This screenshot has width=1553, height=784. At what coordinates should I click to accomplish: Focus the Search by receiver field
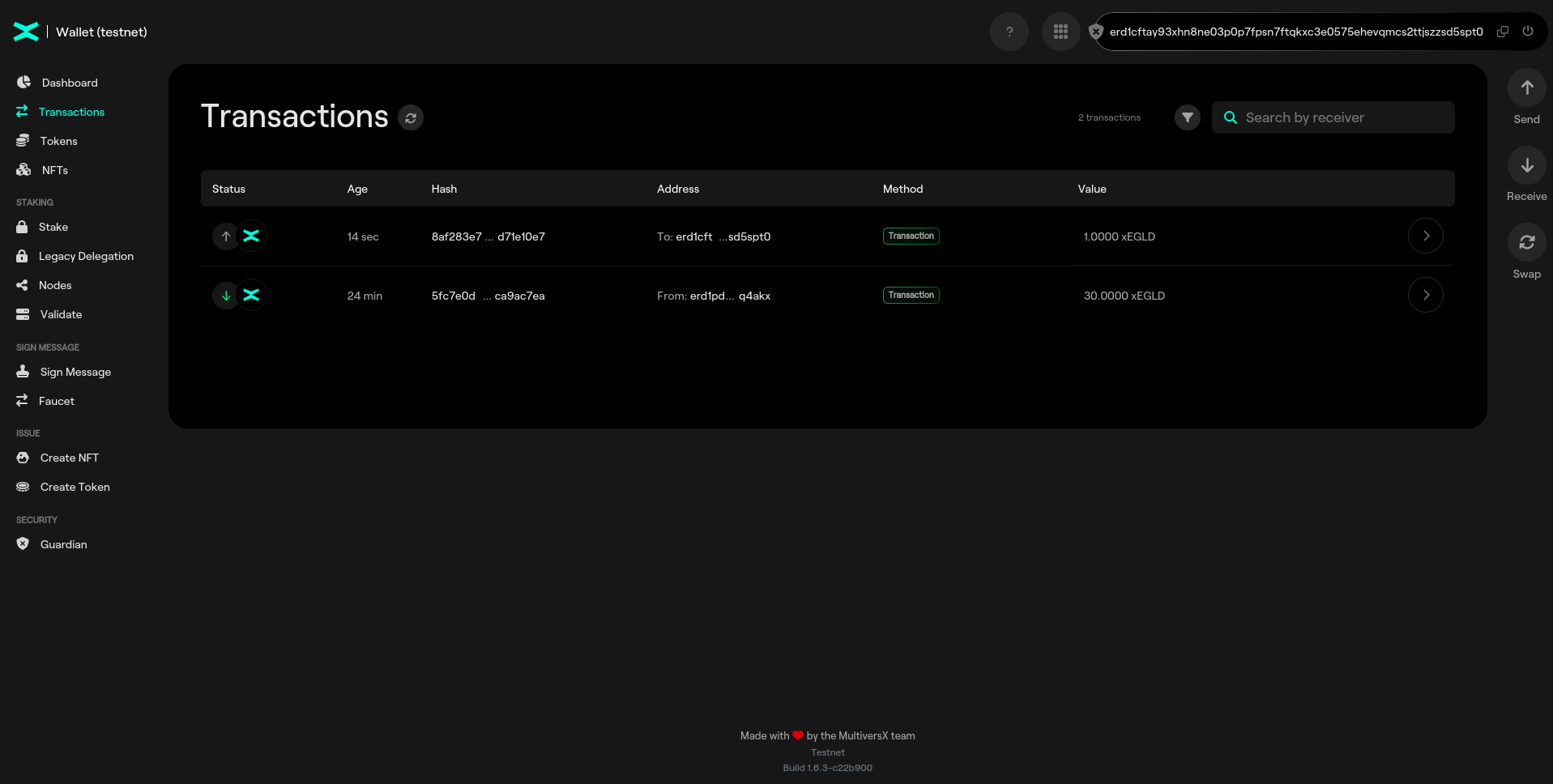point(1345,117)
